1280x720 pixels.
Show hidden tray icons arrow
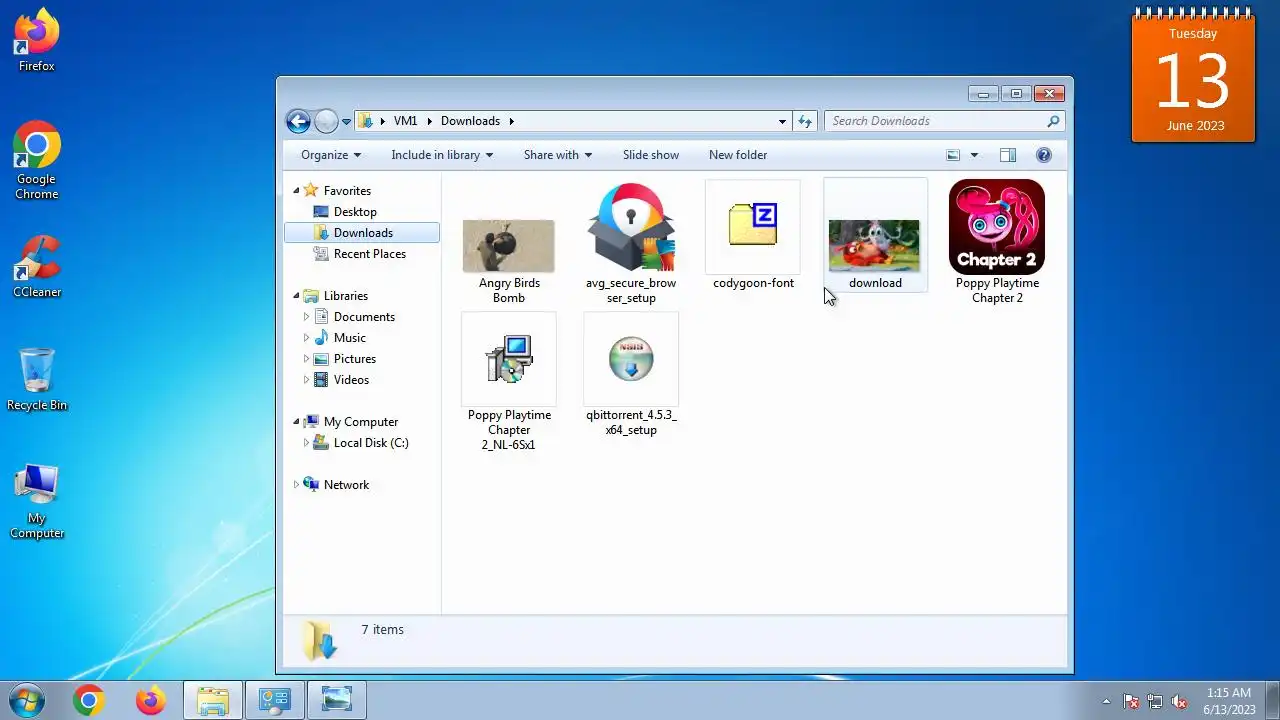[x=1105, y=701]
